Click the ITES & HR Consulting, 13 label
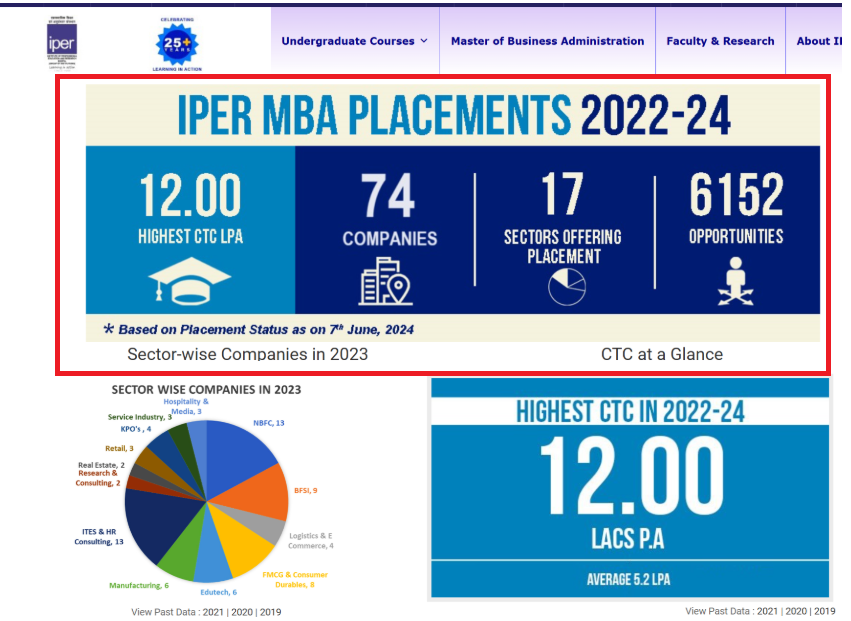This screenshot has width=851, height=621. tap(99, 536)
